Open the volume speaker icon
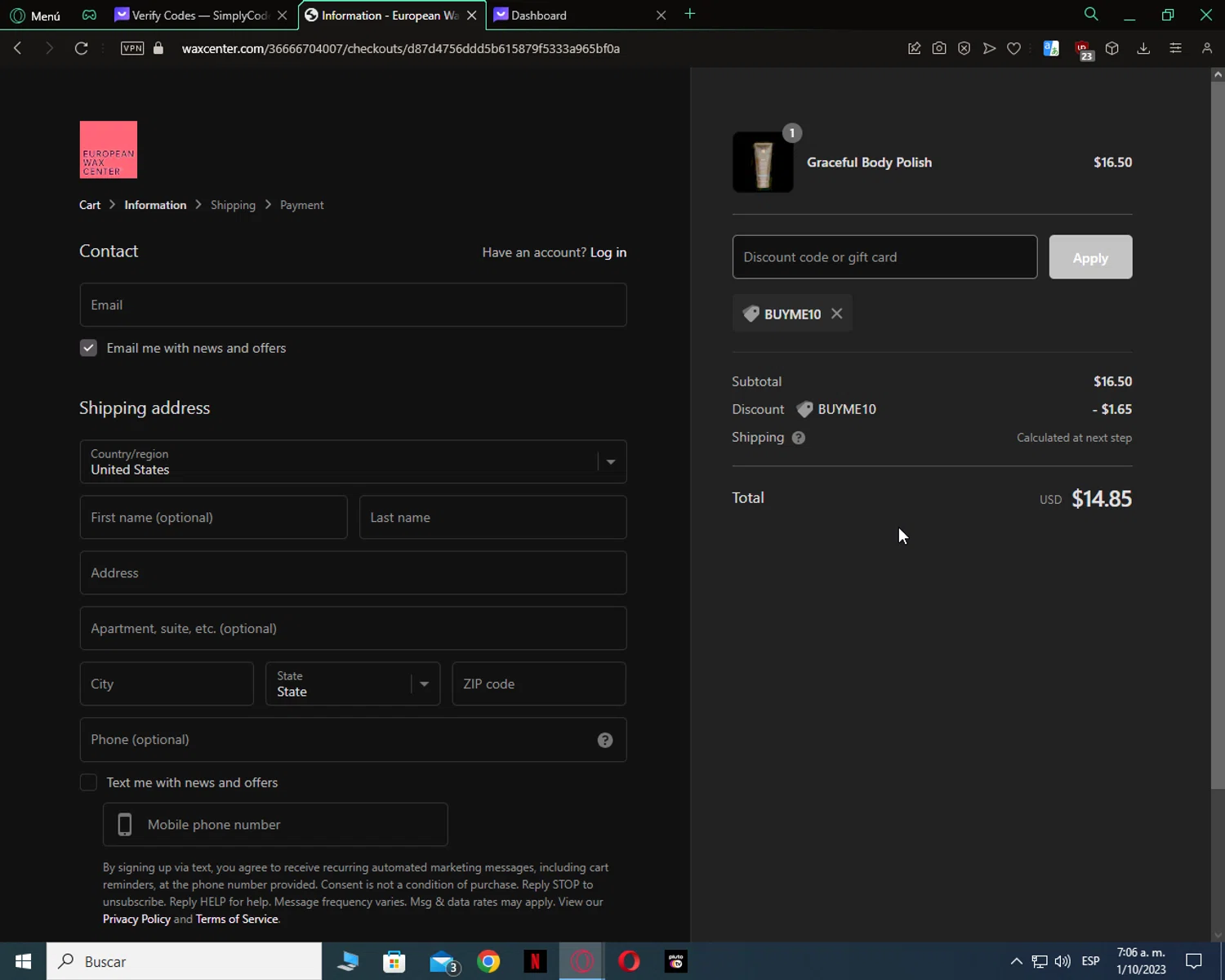The height and width of the screenshot is (980, 1225). click(x=1062, y=961)
